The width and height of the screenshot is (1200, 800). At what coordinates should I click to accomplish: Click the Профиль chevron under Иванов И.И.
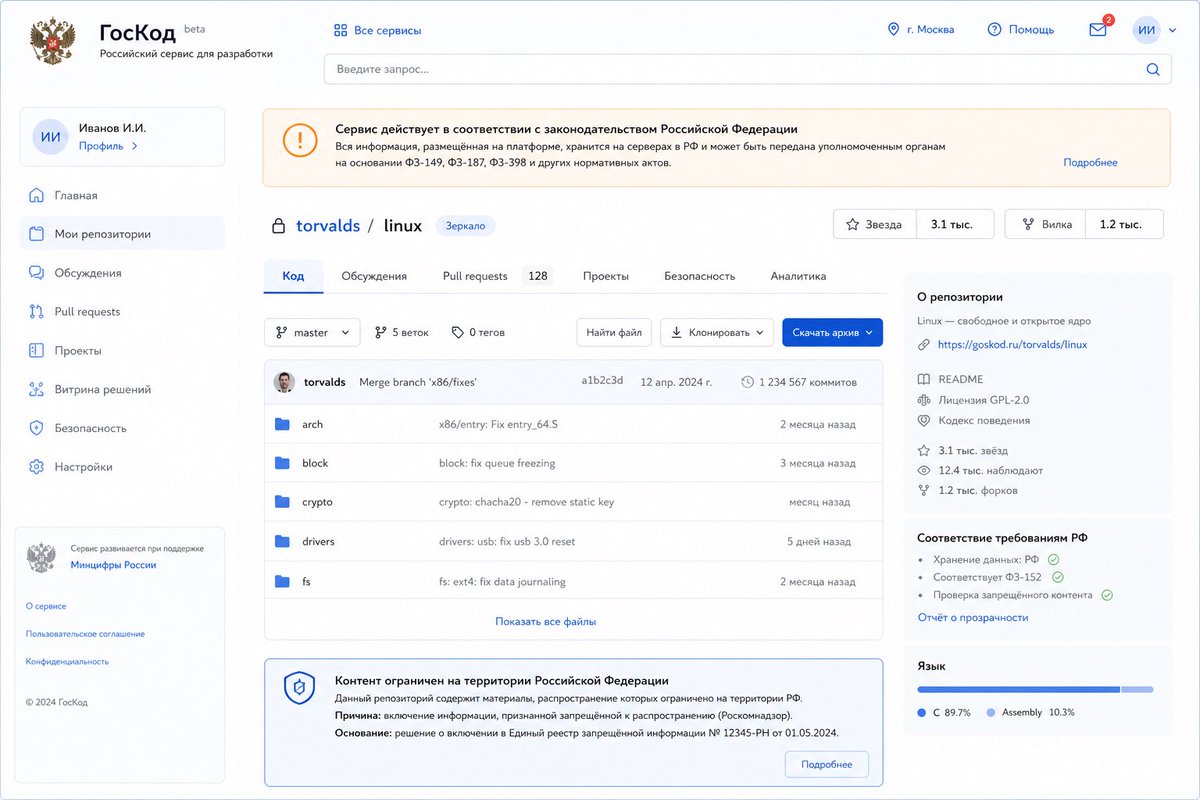(x=134, y=146)
